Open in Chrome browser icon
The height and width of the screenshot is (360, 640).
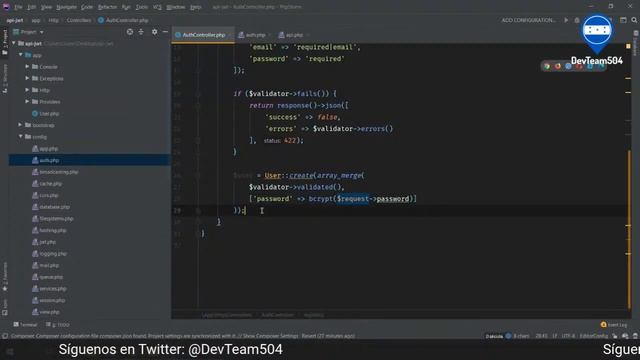pyautogui.click(x=547, y=66)
